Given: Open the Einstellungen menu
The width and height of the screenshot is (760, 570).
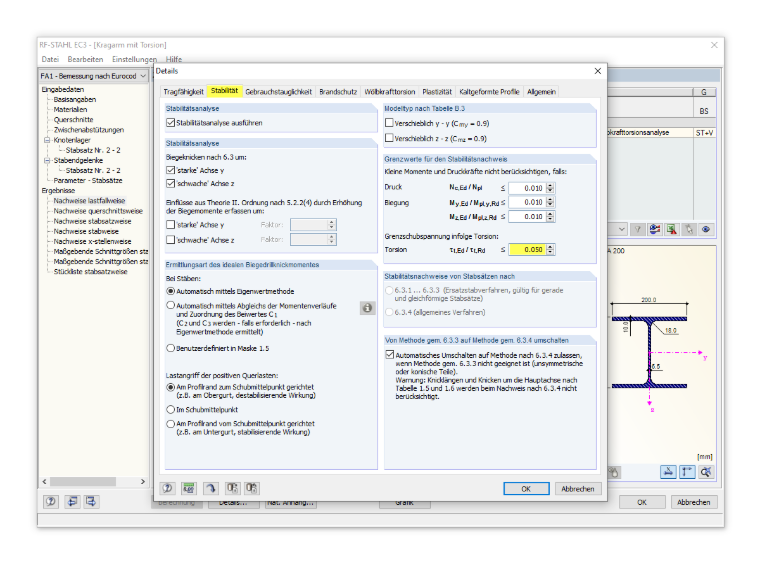Looking at the screenshot, I should click(x=134, y=59).
